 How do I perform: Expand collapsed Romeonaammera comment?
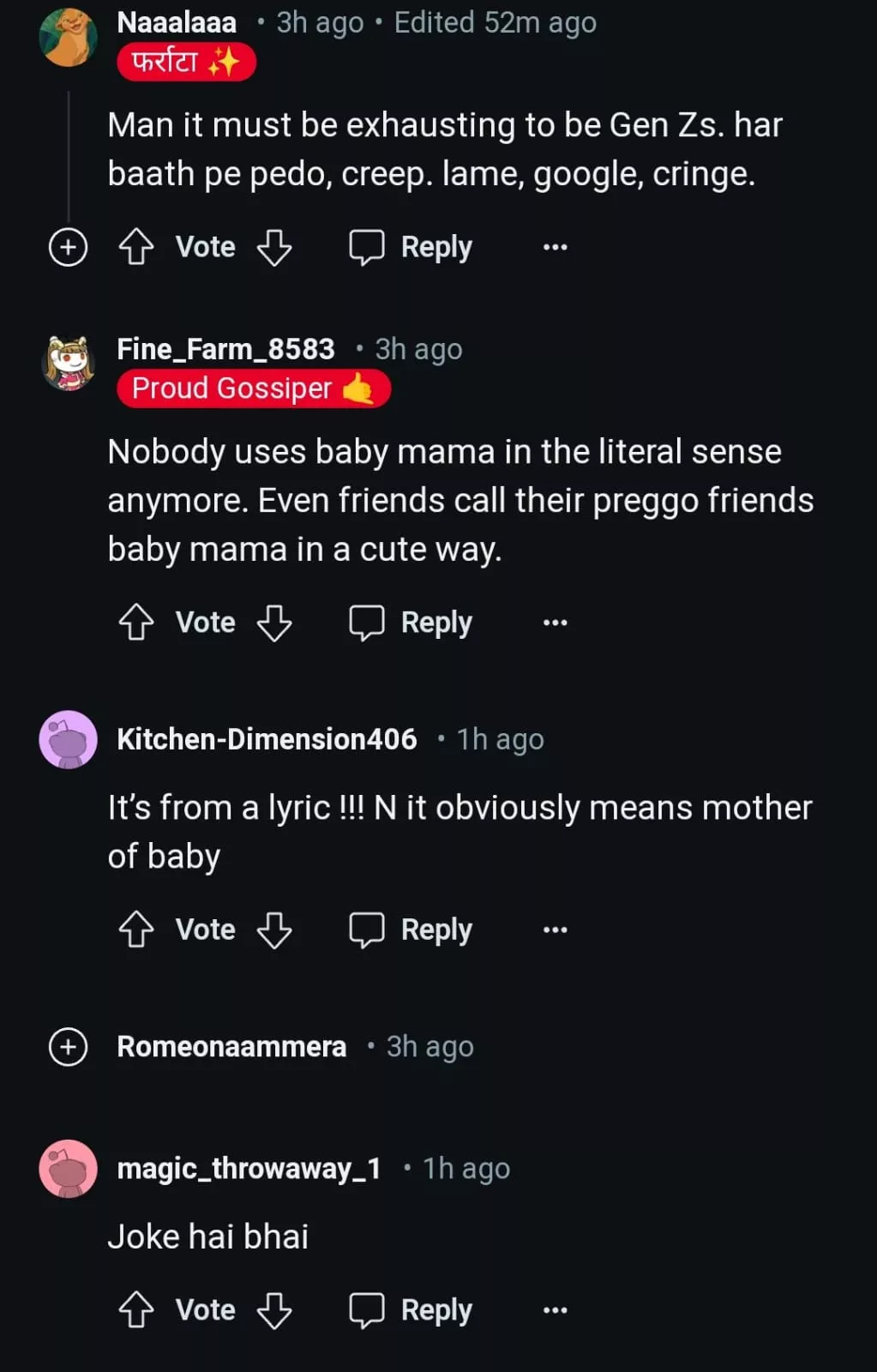(x=69, y=1047)
